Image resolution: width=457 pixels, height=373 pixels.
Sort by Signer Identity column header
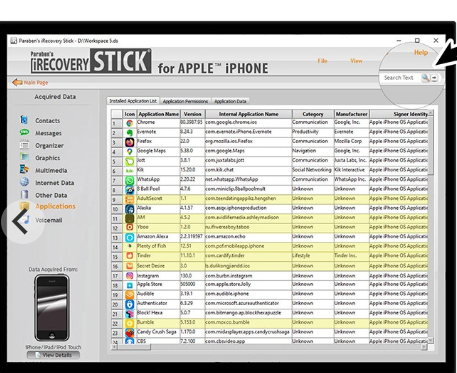click(x=399, y=114)
